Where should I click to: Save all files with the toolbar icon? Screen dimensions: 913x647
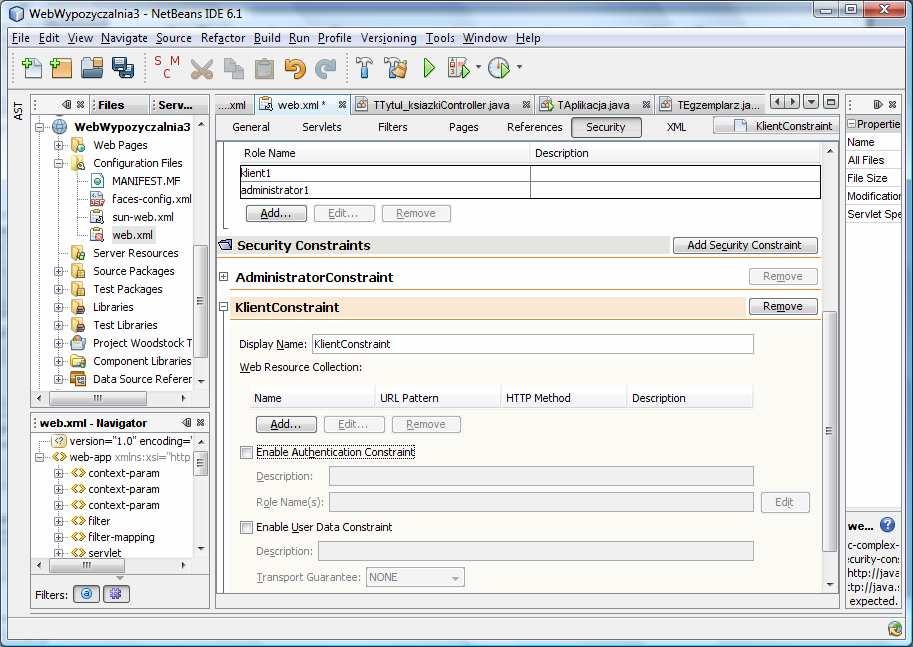click(x=123, y=68)
